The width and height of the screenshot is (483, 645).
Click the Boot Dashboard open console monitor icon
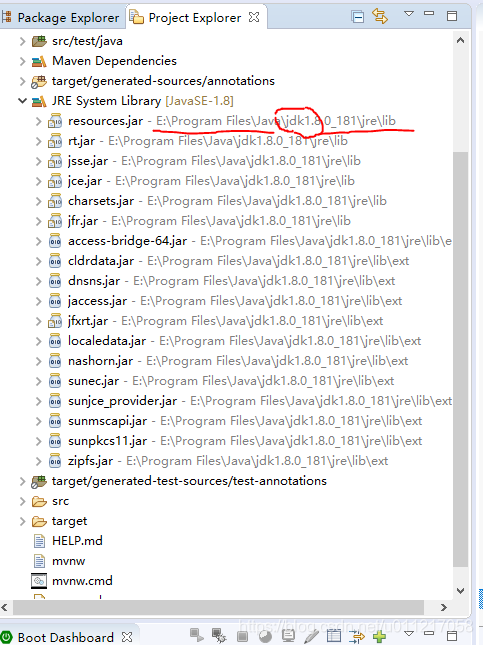tap(288, 636)
